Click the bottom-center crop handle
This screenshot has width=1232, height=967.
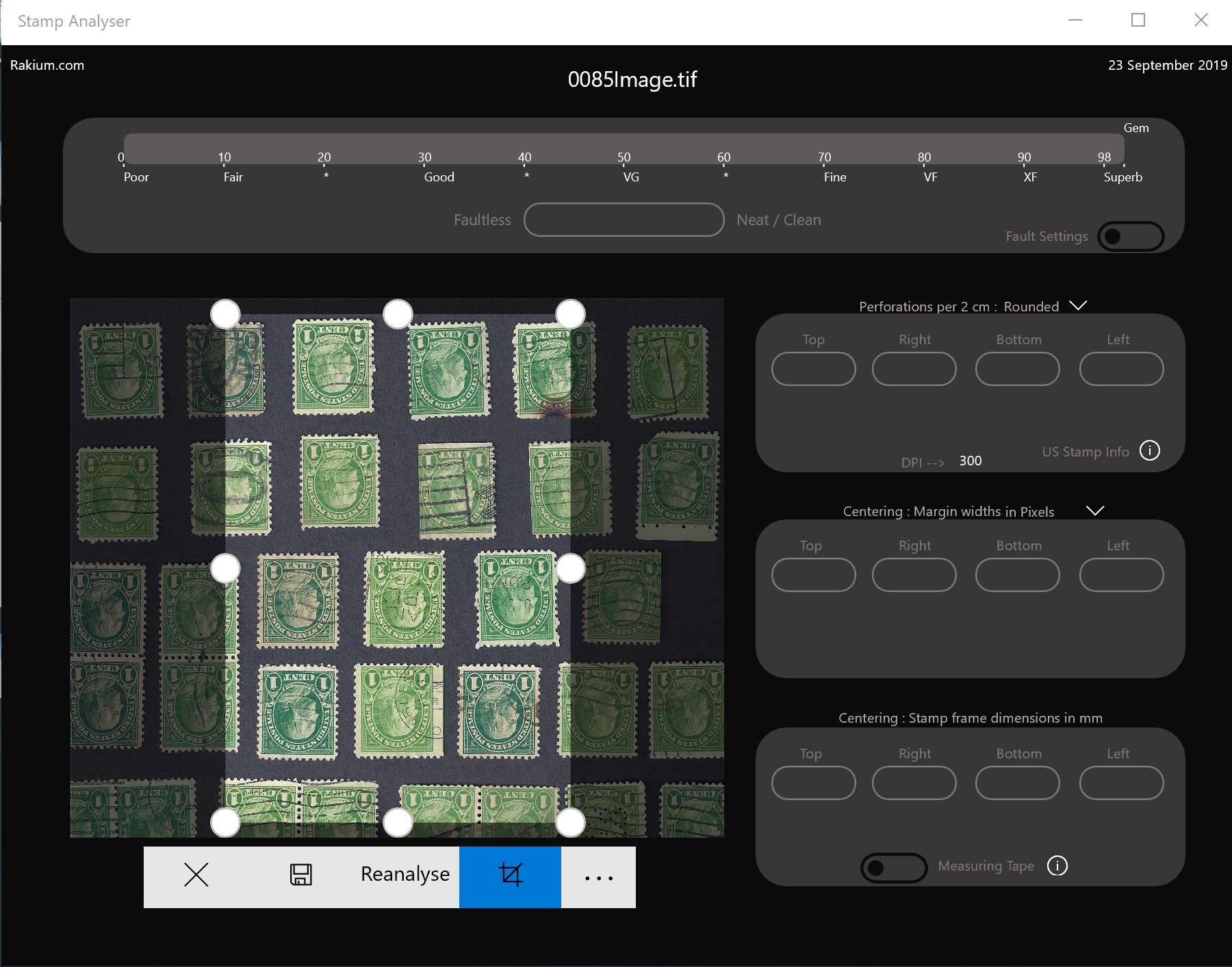tap(398, 822)
